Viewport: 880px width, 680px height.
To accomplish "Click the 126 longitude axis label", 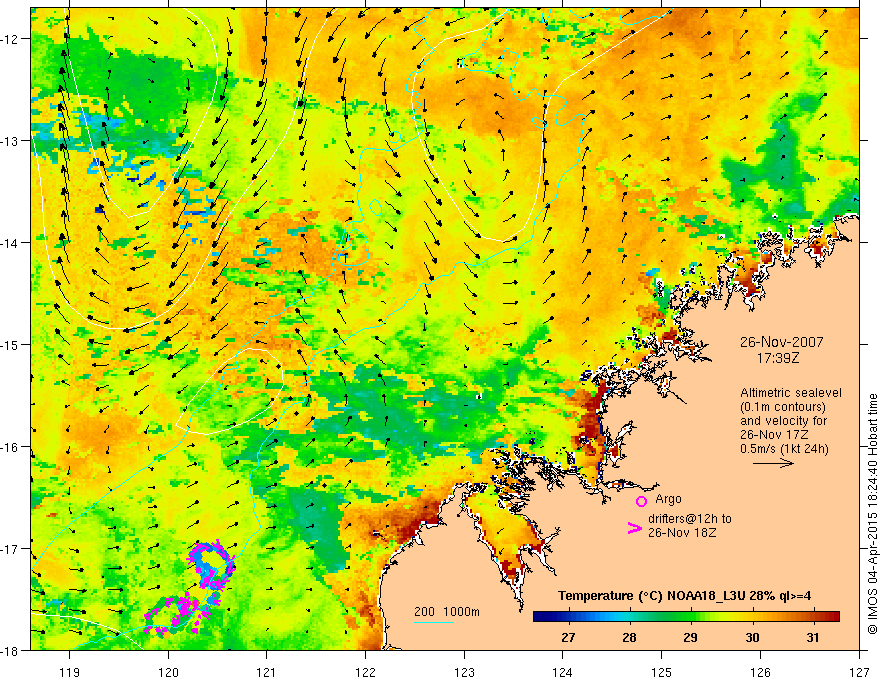I will pyautogui.click(x=760, y=673).
